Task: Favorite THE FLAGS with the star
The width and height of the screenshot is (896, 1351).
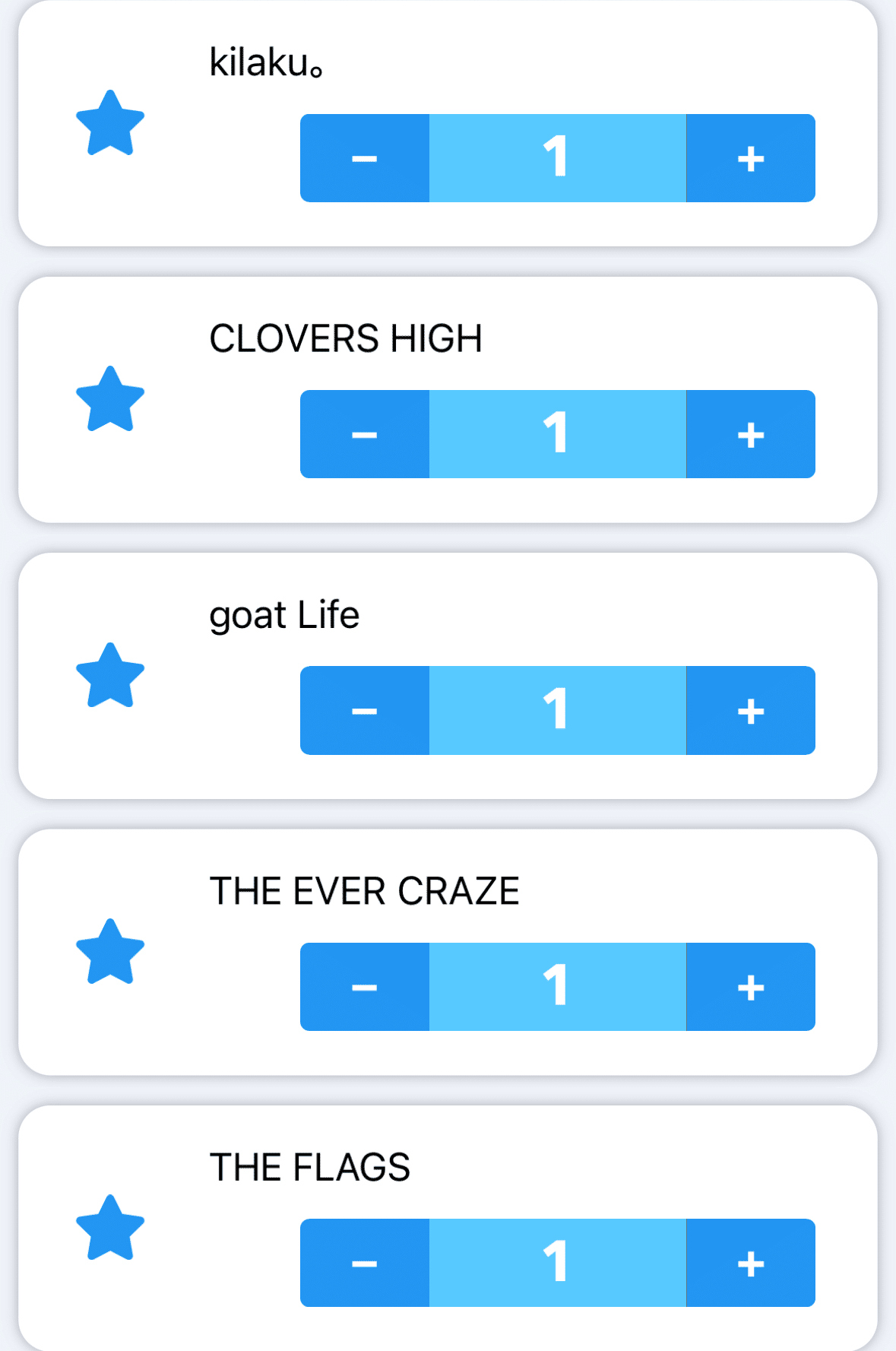Action: [110, 1229]
